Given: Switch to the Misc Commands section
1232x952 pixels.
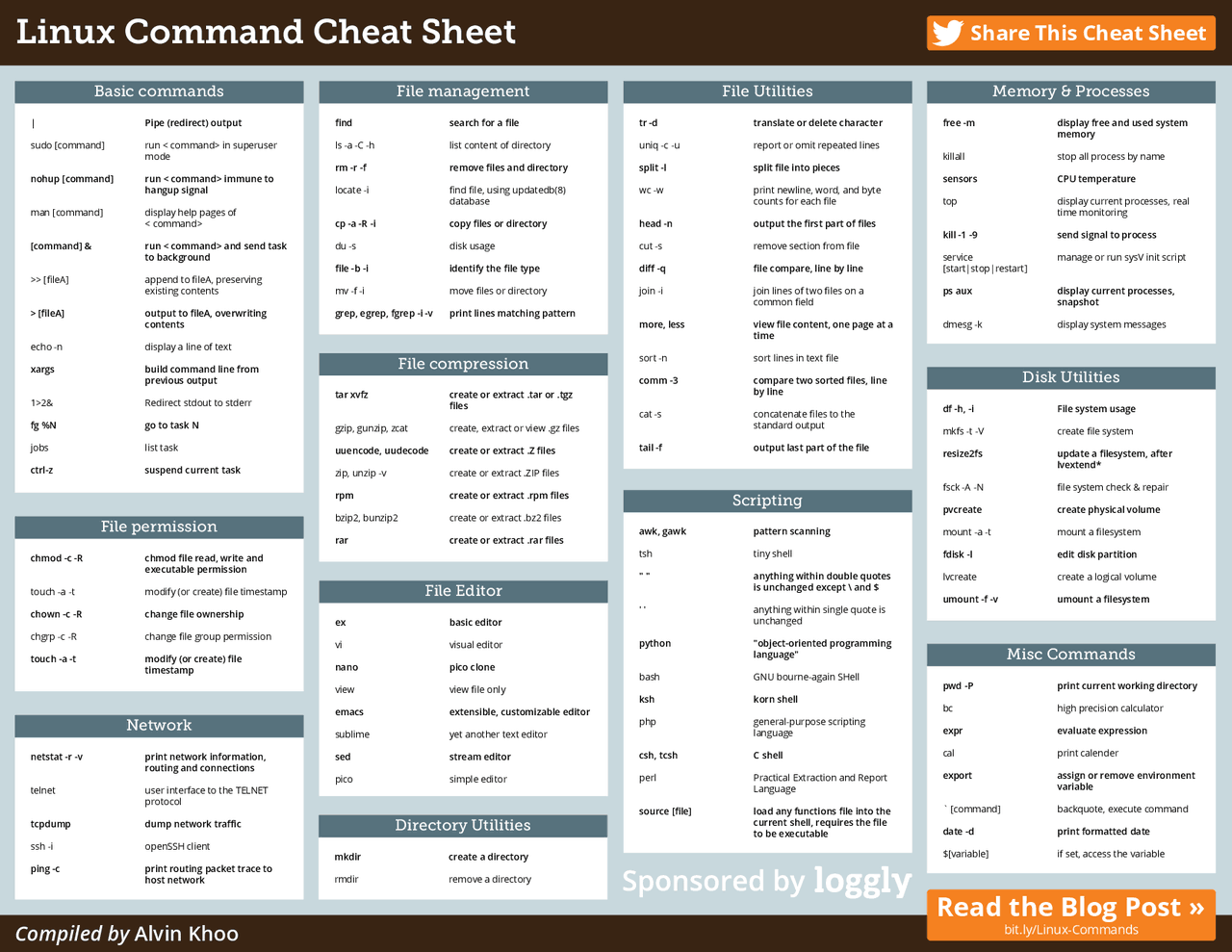Looking at the screenshot, I should (1070, 654).
